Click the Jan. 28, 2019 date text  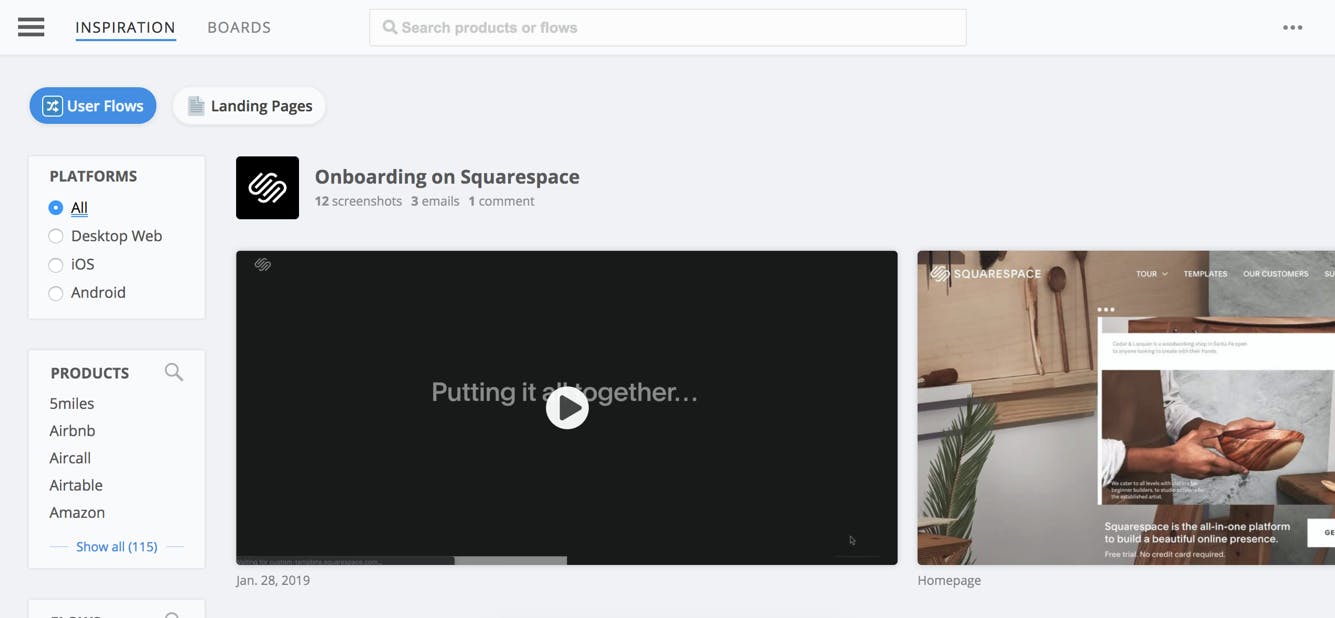273,580
